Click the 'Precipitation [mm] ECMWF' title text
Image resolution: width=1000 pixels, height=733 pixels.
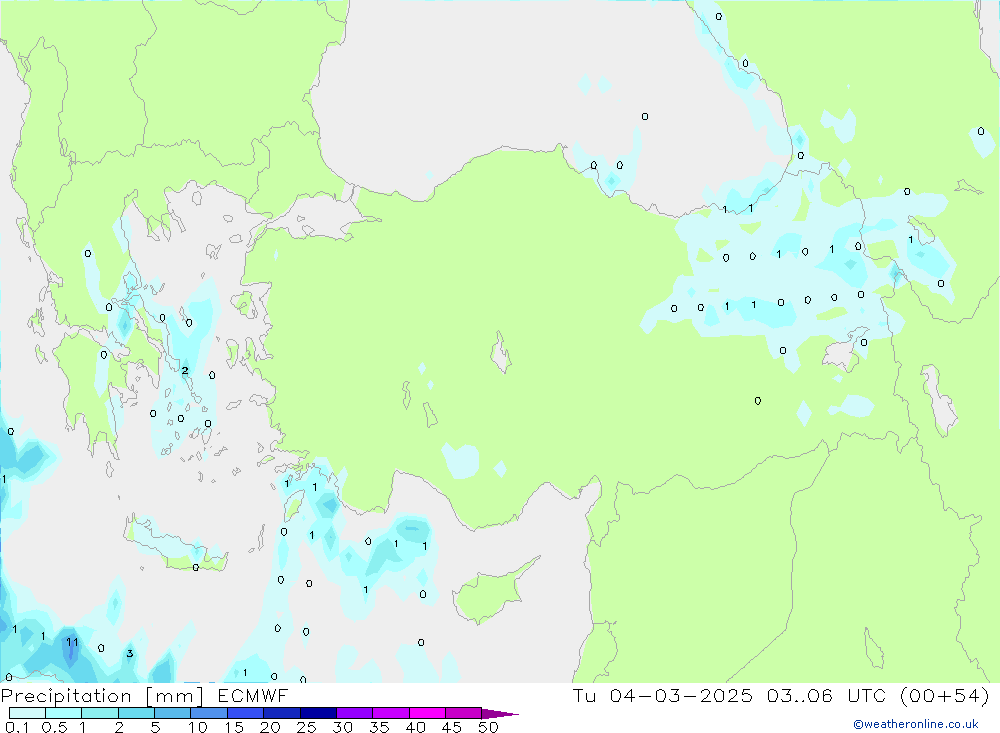145,695
